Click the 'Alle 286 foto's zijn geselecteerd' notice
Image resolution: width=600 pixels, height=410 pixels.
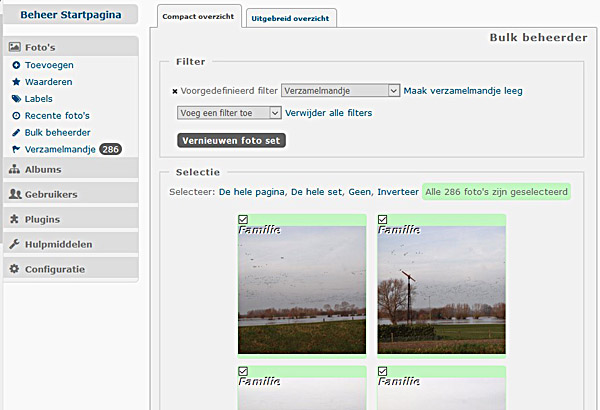(x=496, y=192)
